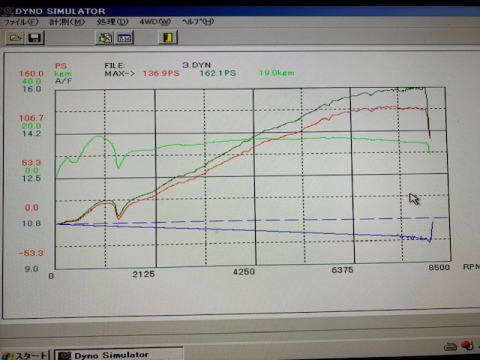Click the 136.9PS max value label
The image size is (480, 360).
[161, 73]
